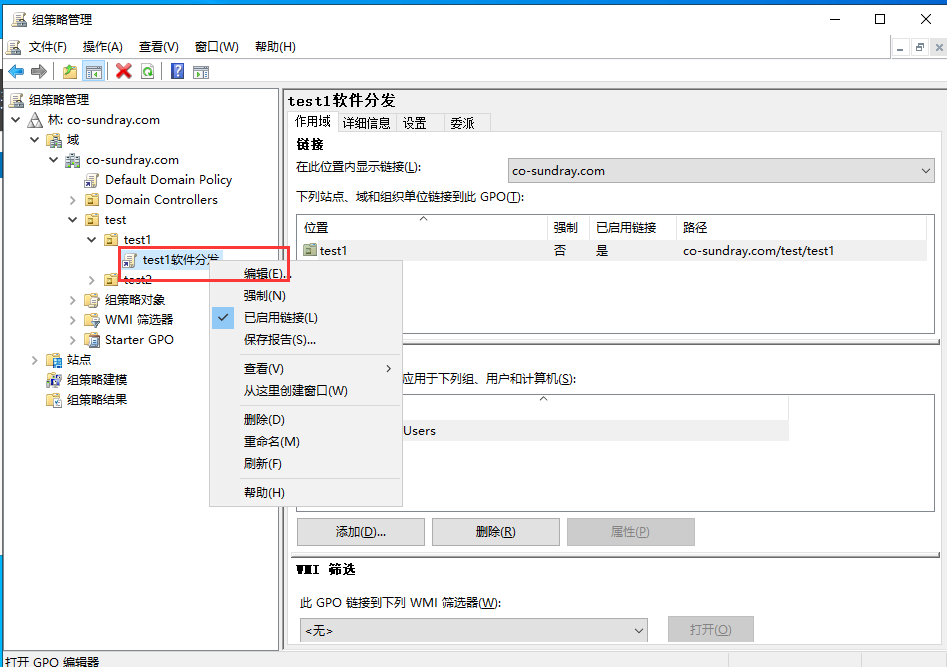
Task: Expand the 组策略对象 node
Action: [72, 300]
